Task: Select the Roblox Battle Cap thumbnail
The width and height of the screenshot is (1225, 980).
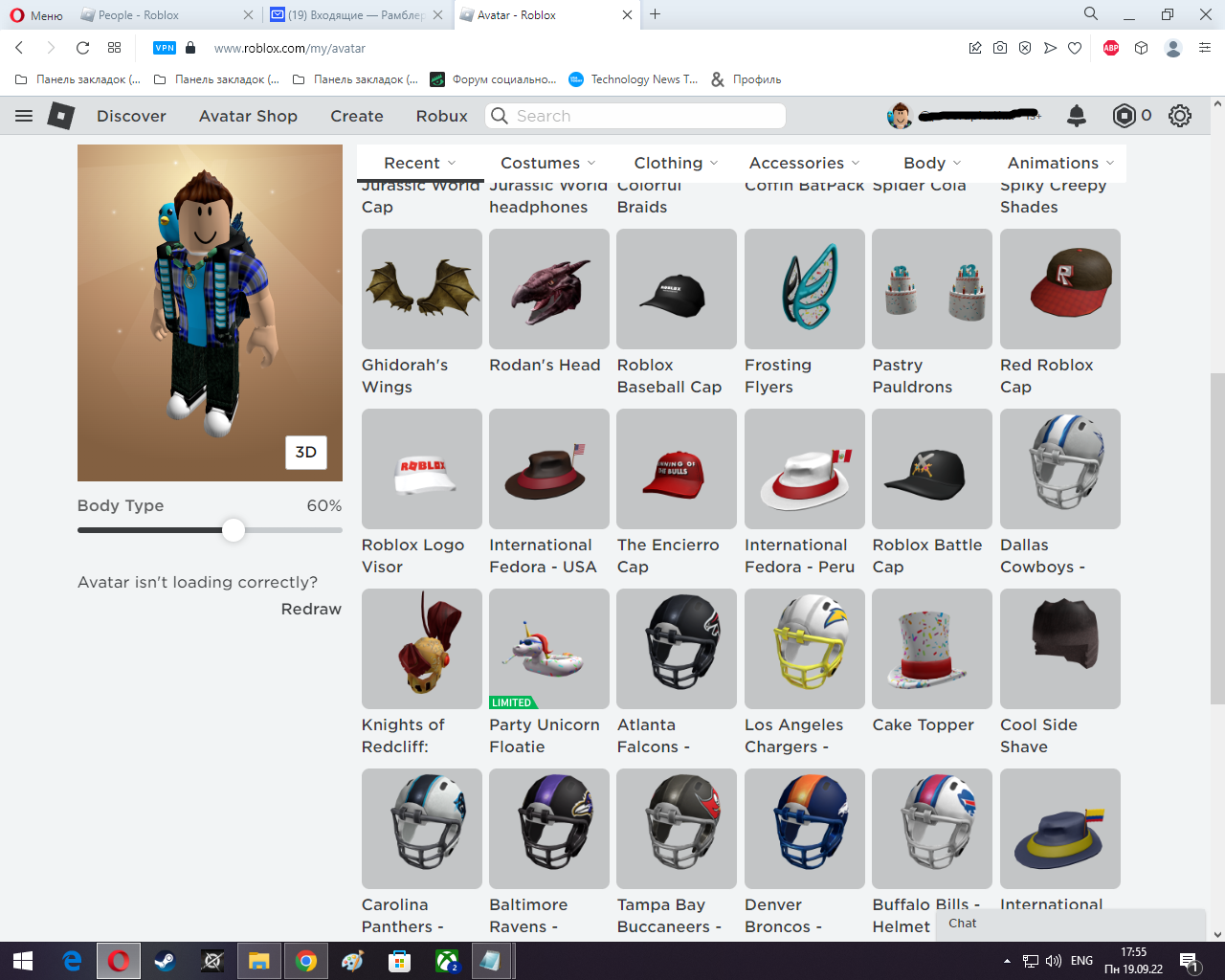Action: (x=932, y=469)
